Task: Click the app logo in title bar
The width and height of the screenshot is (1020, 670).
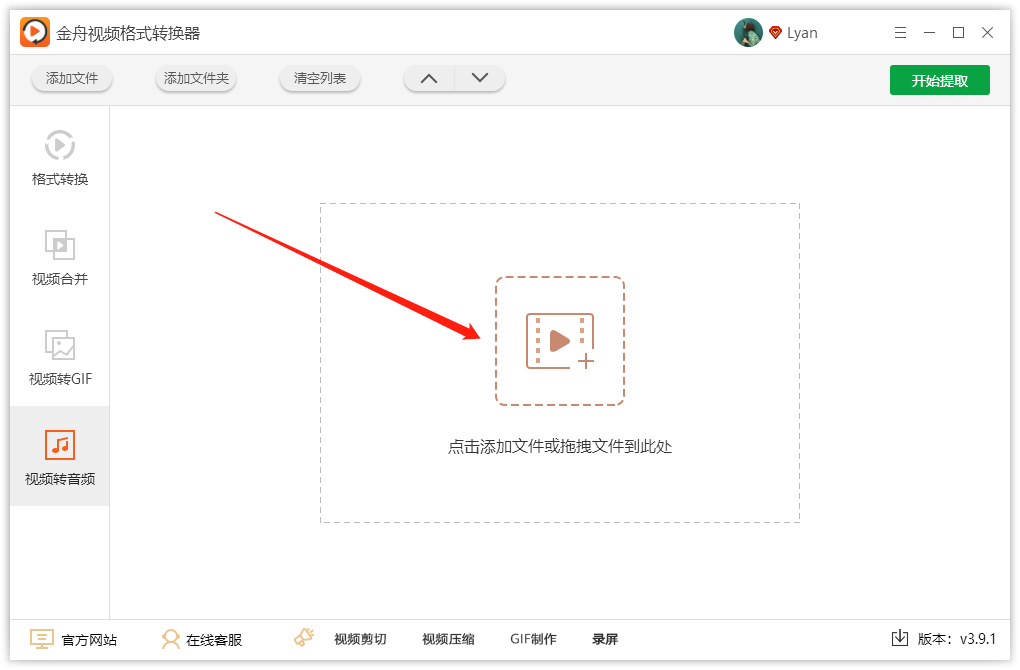Action: coord(34,32)
